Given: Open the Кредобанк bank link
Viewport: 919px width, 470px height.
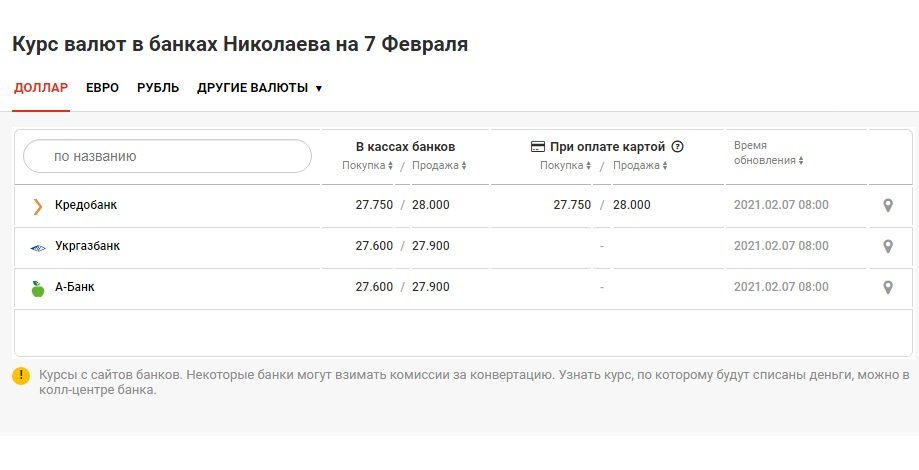Looking at the screenshot, I should [x=86, y=205].
